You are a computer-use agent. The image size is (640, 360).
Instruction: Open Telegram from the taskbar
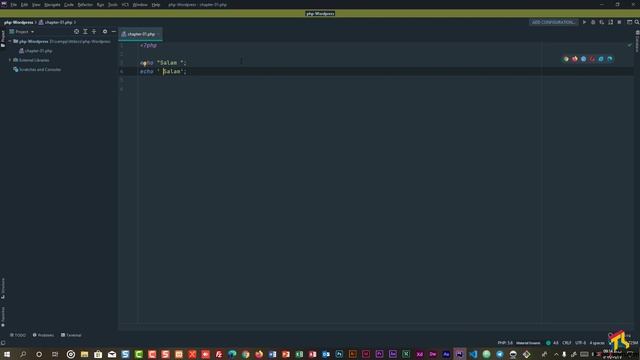pyautogui.click(x=500, y=354)
